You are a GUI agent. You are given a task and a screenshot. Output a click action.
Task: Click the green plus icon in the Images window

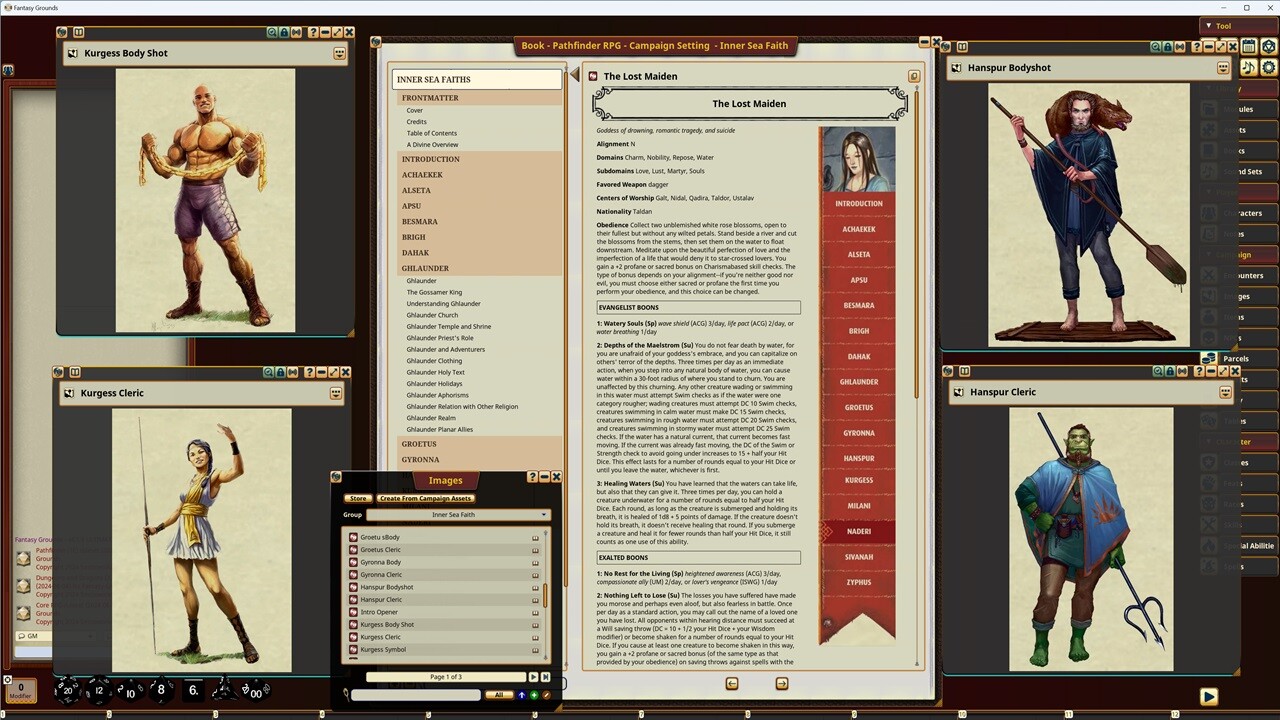tap(534, 694)
